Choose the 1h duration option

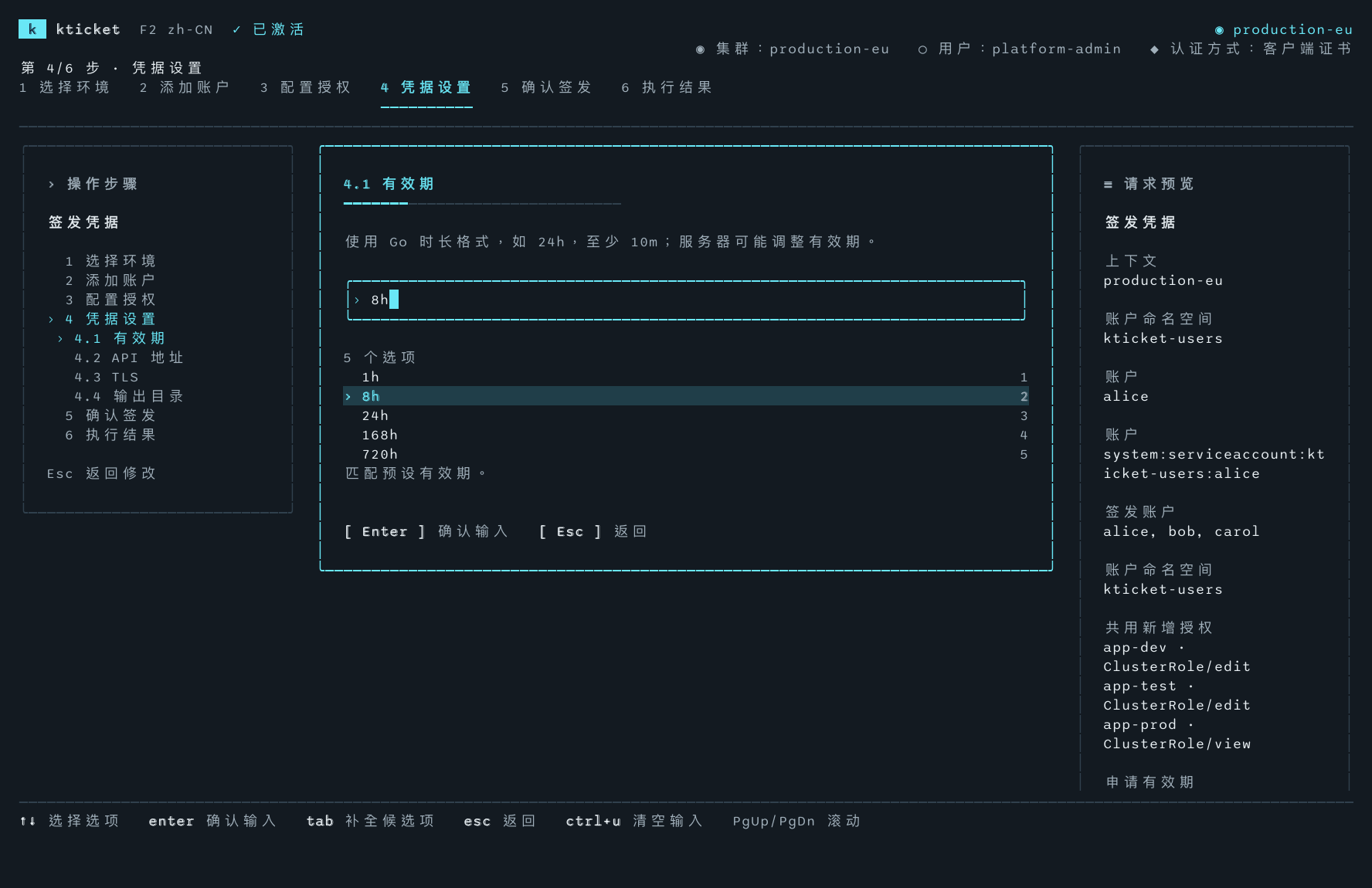(686, 377)
